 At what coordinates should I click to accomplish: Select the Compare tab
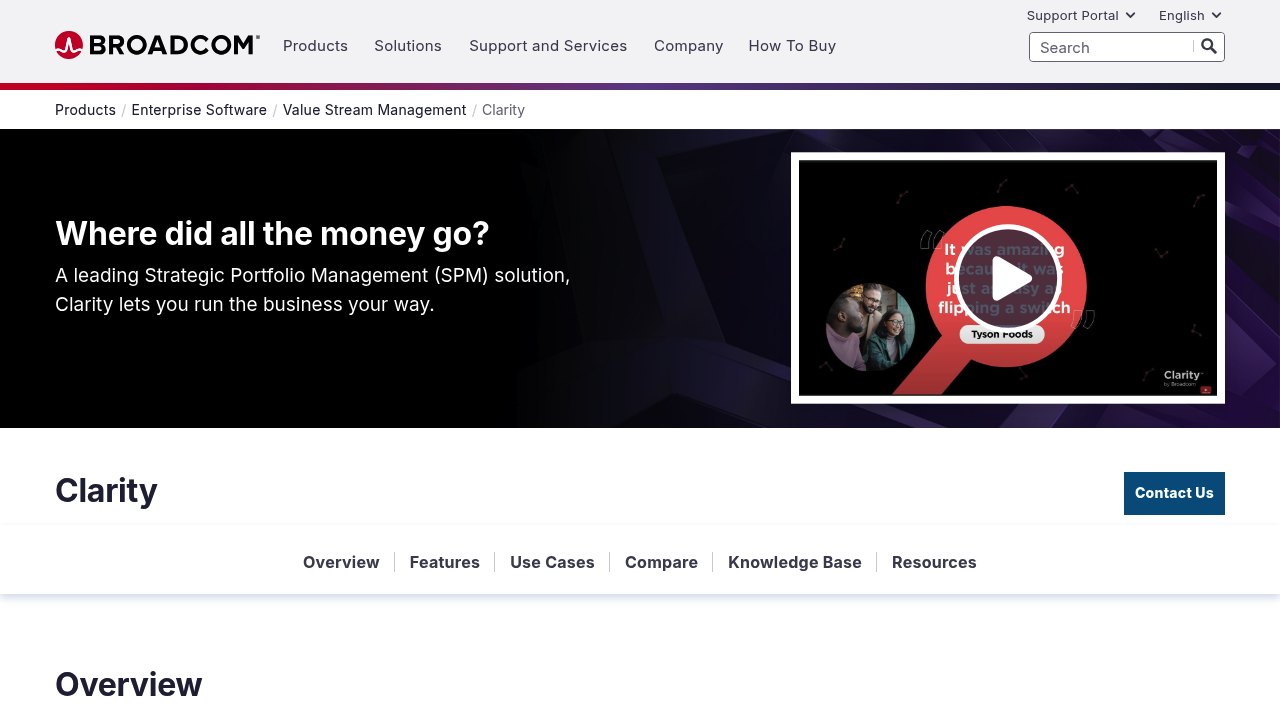pyautogui.click(x=661, y=562)
